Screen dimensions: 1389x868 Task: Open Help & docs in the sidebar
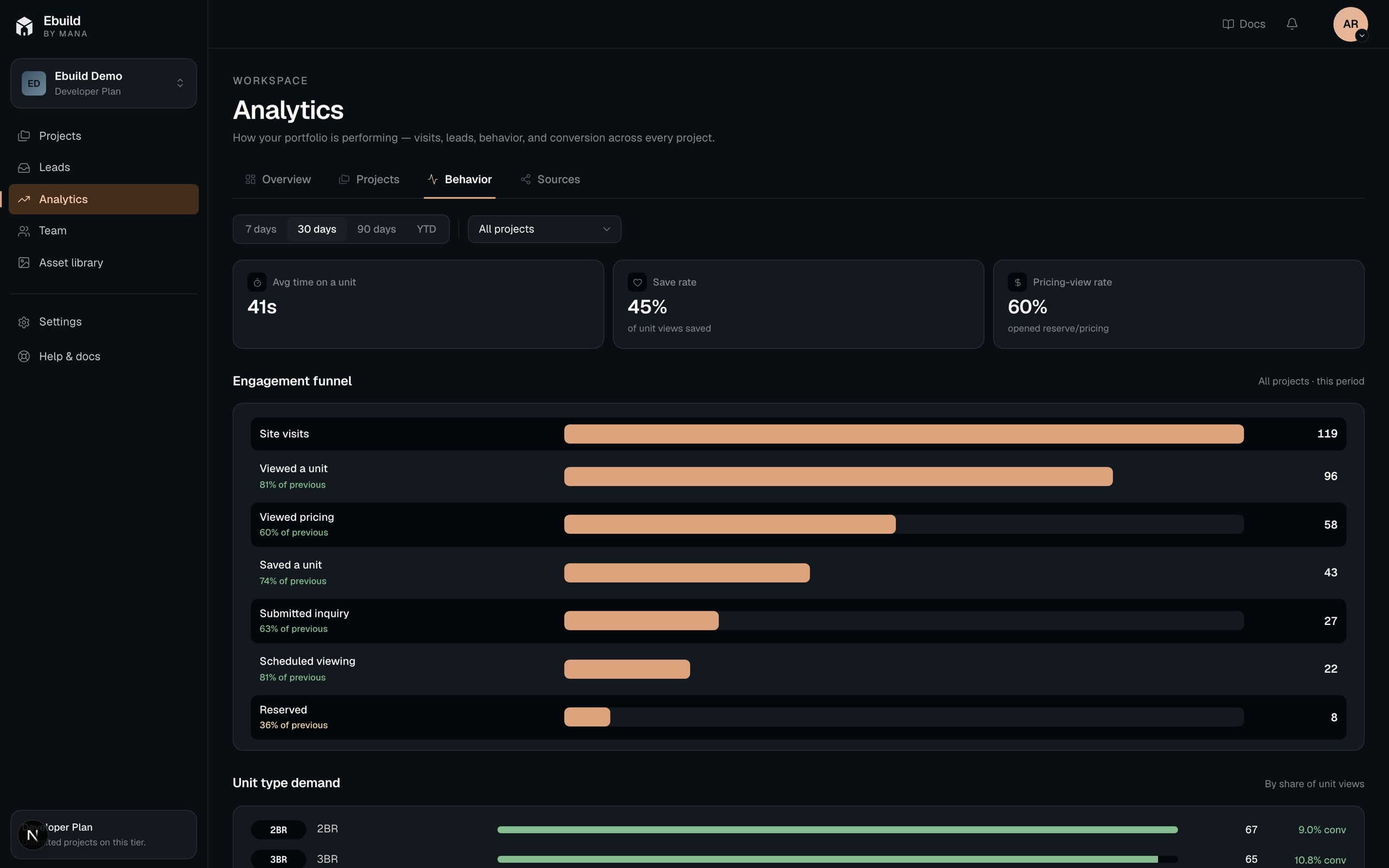104,356
